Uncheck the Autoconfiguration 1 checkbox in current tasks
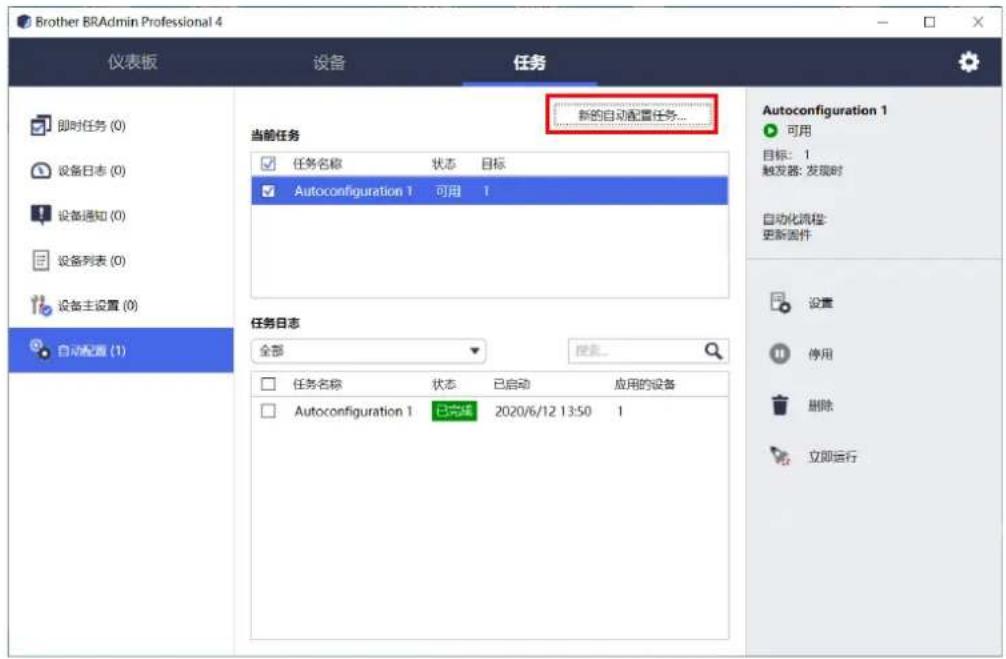Image resolution: width=1006 pixels, height=659 pixels. 268,191
